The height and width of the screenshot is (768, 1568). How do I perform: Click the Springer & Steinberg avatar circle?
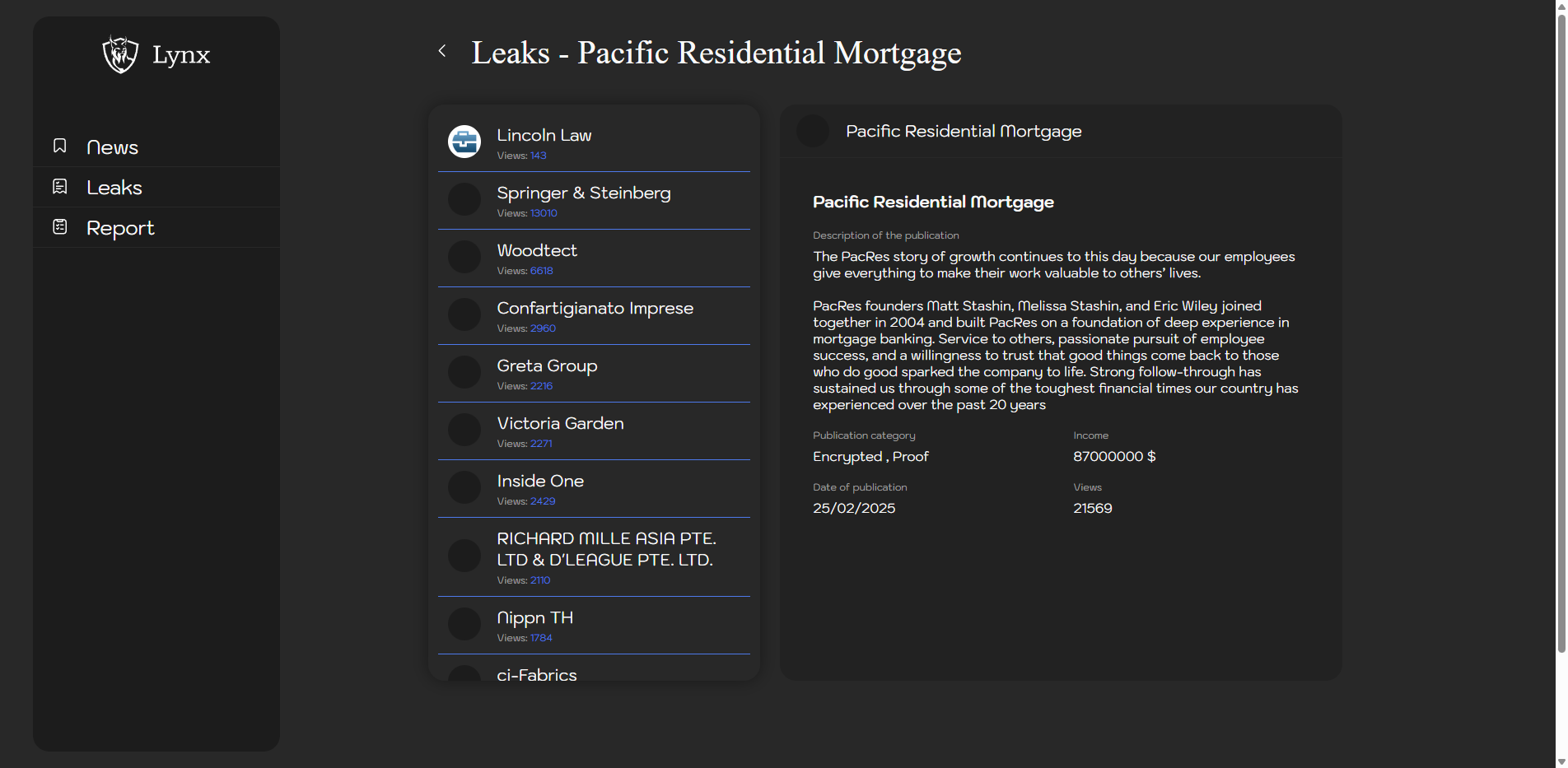tap(464, 199)
